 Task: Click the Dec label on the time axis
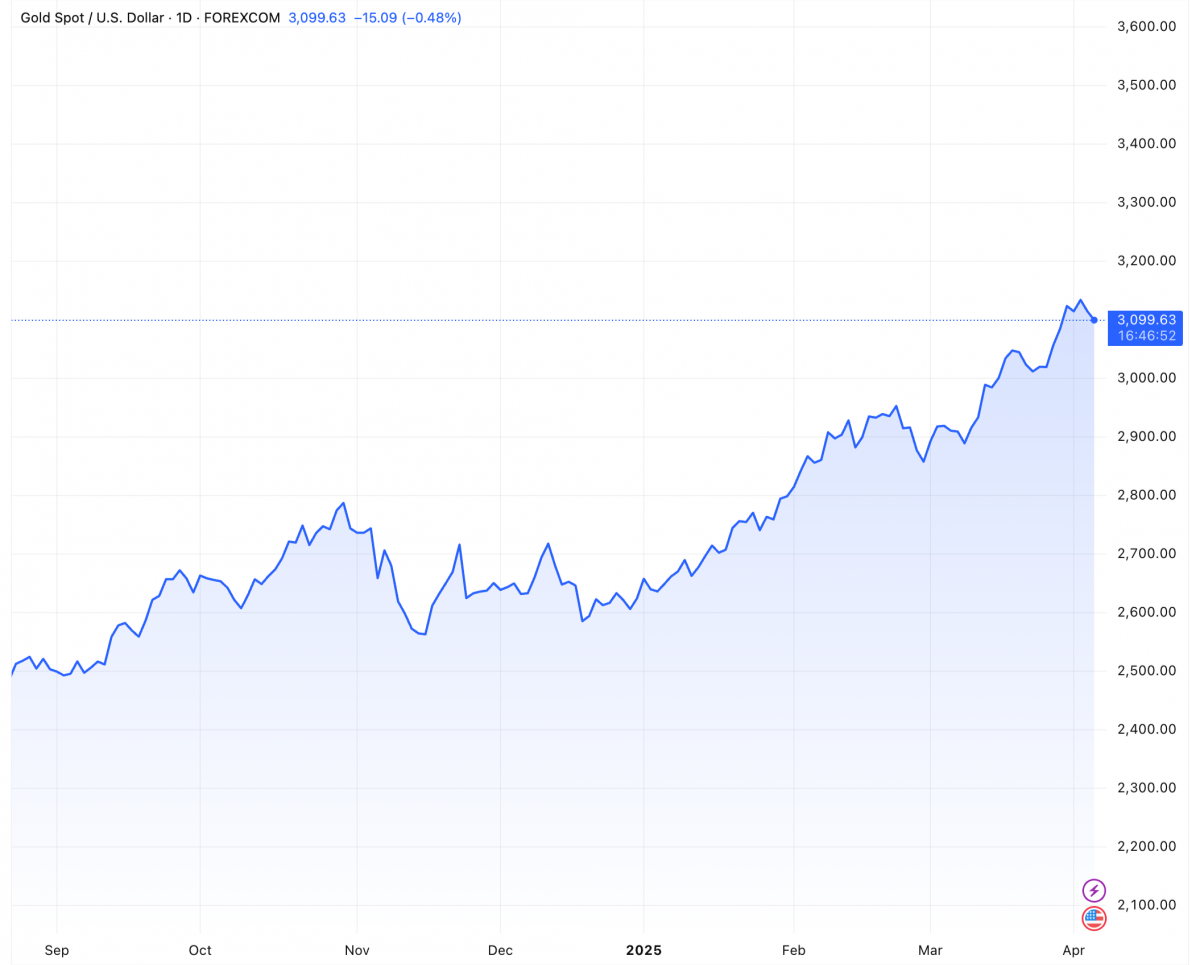[500, 950]
